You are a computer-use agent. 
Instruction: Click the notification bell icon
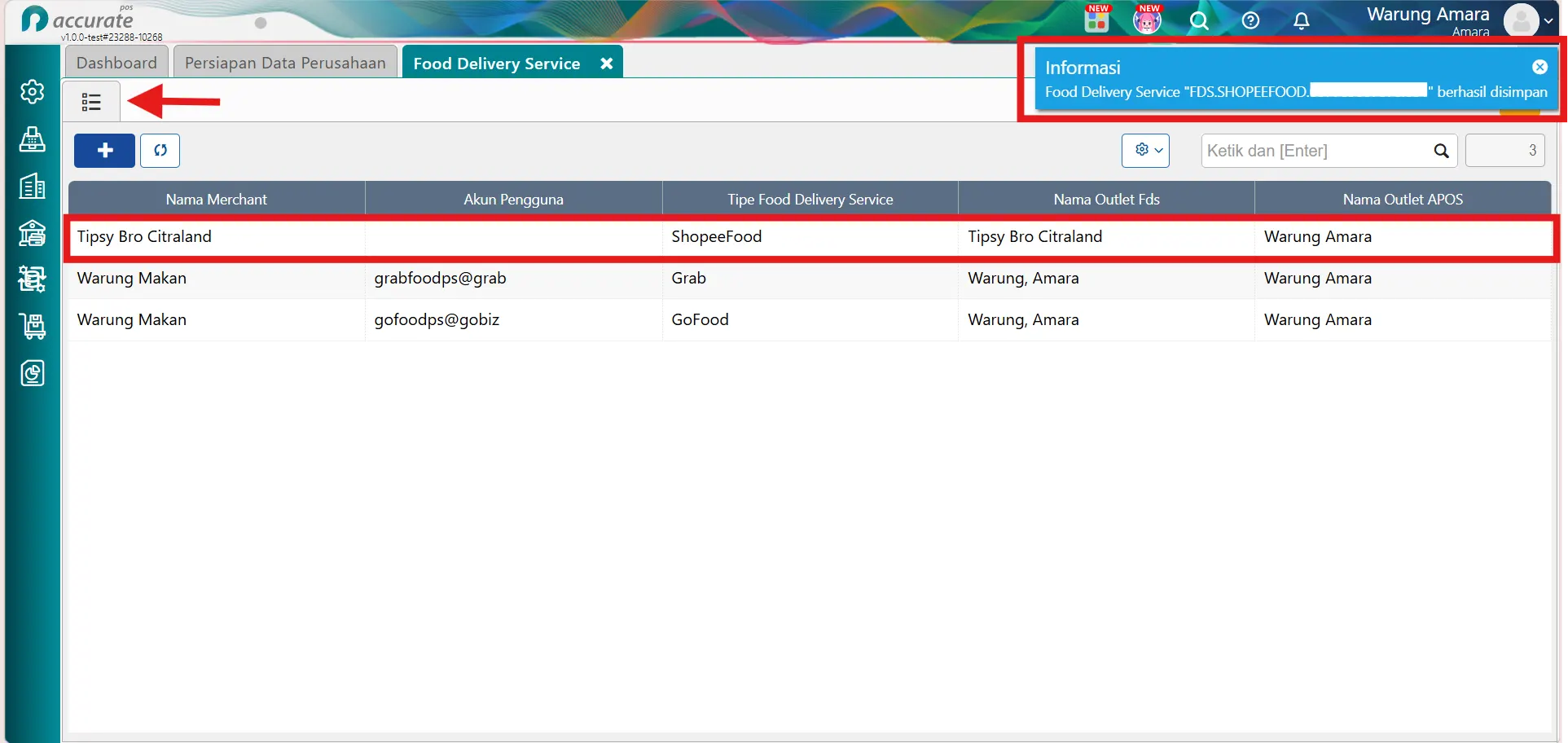[1302, 21]
